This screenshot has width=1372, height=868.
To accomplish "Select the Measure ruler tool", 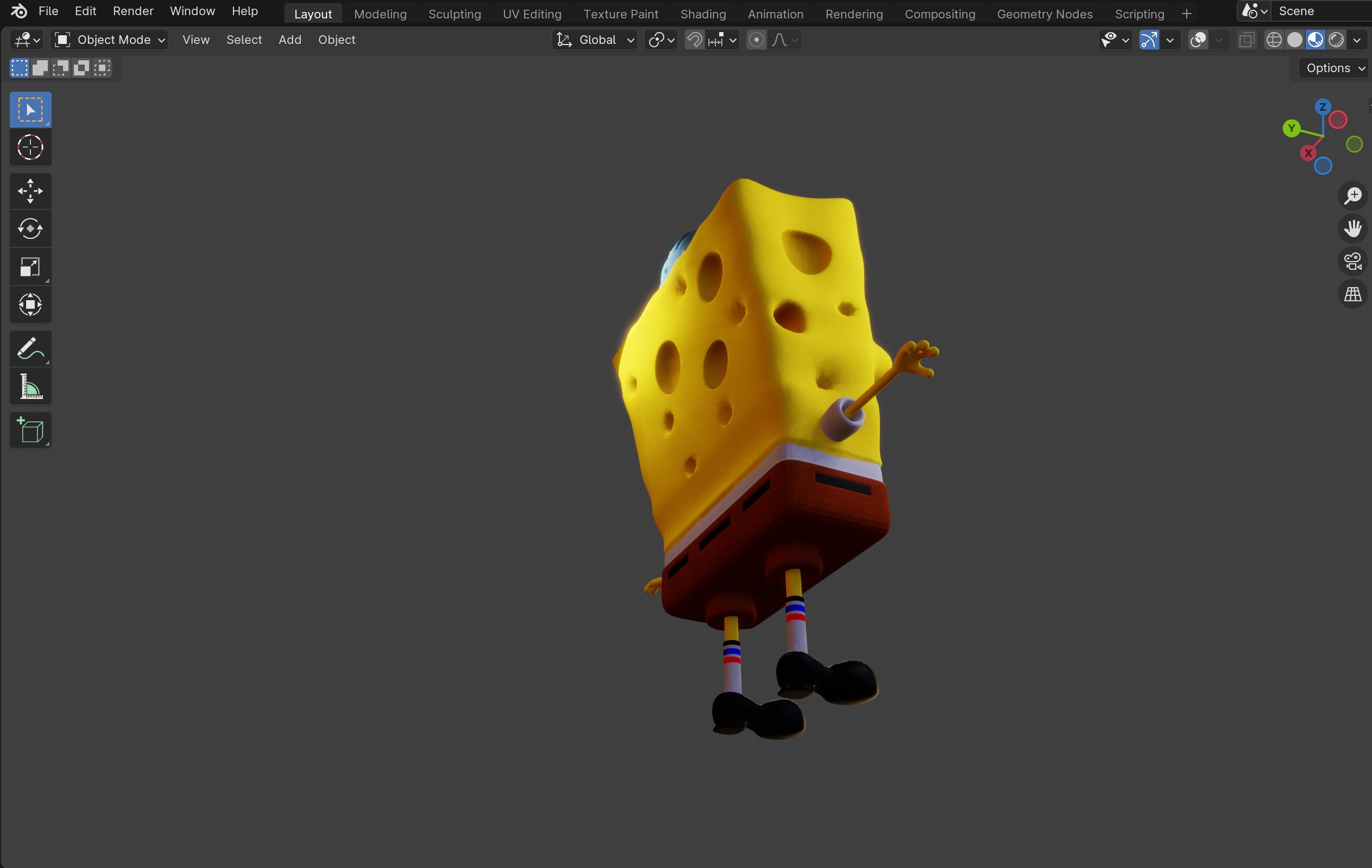I will 30,386.
